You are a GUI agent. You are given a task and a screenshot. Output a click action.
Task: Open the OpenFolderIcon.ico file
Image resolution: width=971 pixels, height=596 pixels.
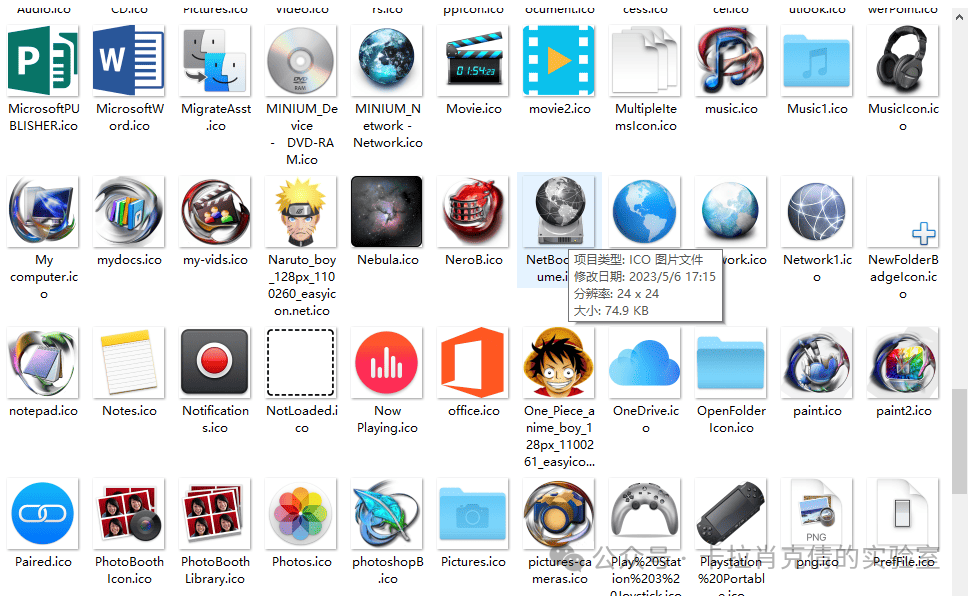coord(730,362)
